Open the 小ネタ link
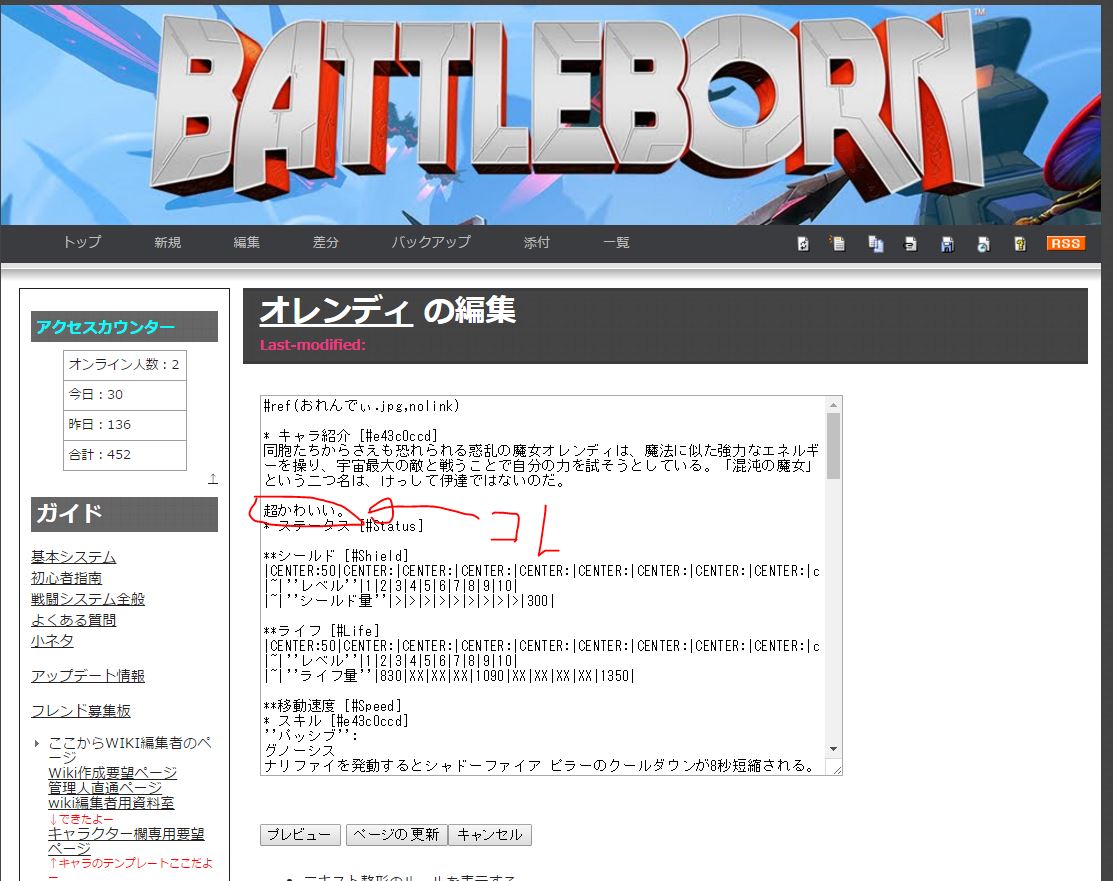This screenshot has width=1113, height=881. (x=53, y=641)
